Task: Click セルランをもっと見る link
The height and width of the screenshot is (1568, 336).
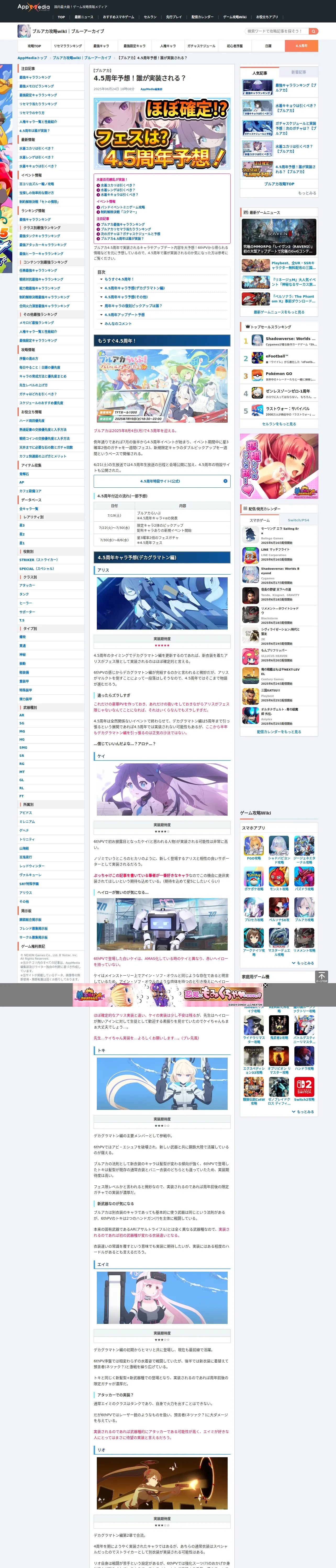Action: [279, 424]
